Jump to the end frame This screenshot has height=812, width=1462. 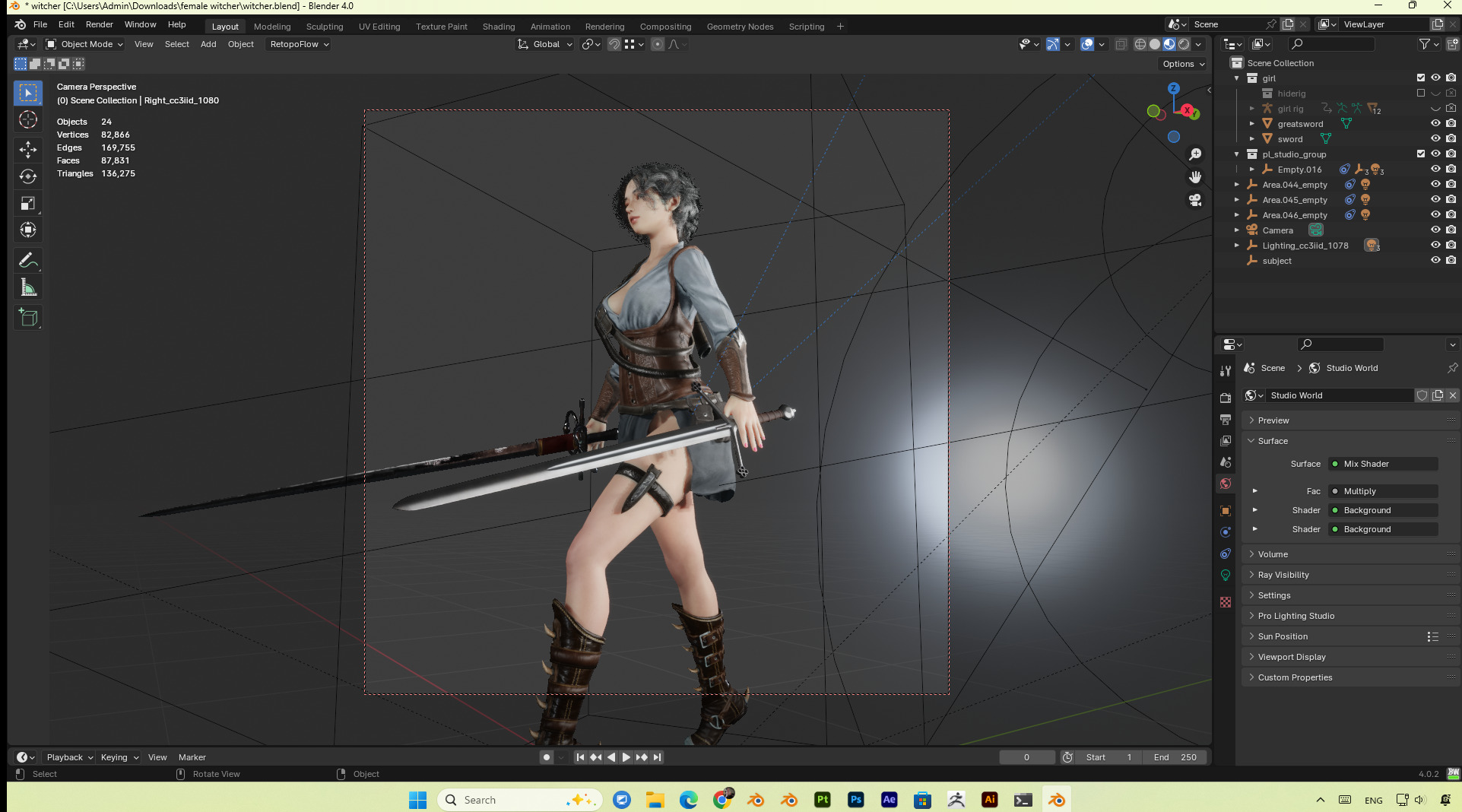click(x=658, y=757)
